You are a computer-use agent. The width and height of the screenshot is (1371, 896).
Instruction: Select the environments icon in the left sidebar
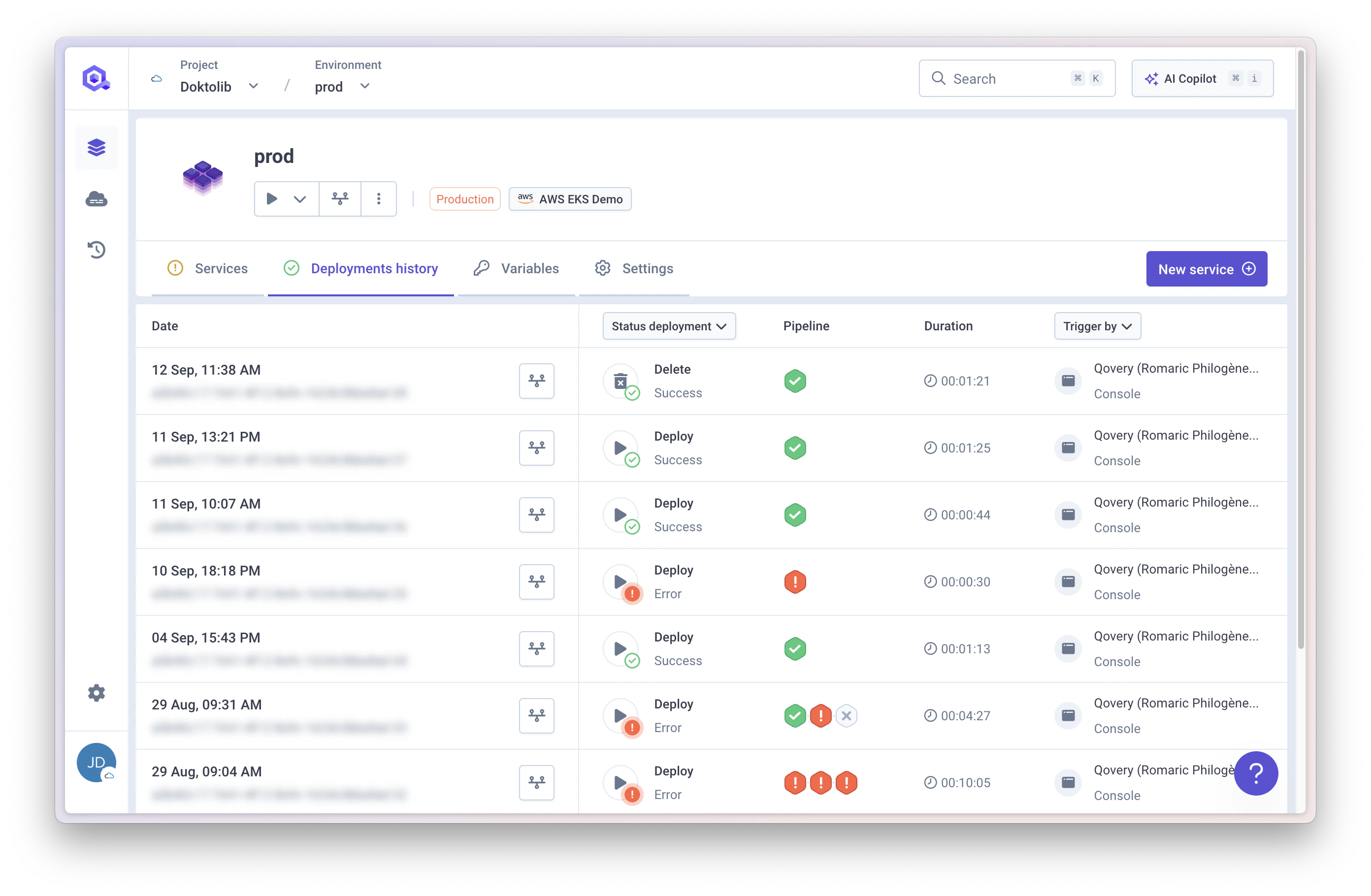[x=96, y=147]
